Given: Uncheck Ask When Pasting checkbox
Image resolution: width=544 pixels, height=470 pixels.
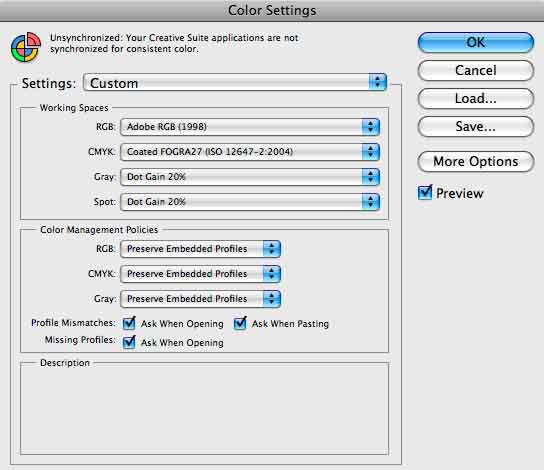Looking at the screenshot, I should 240,323.
